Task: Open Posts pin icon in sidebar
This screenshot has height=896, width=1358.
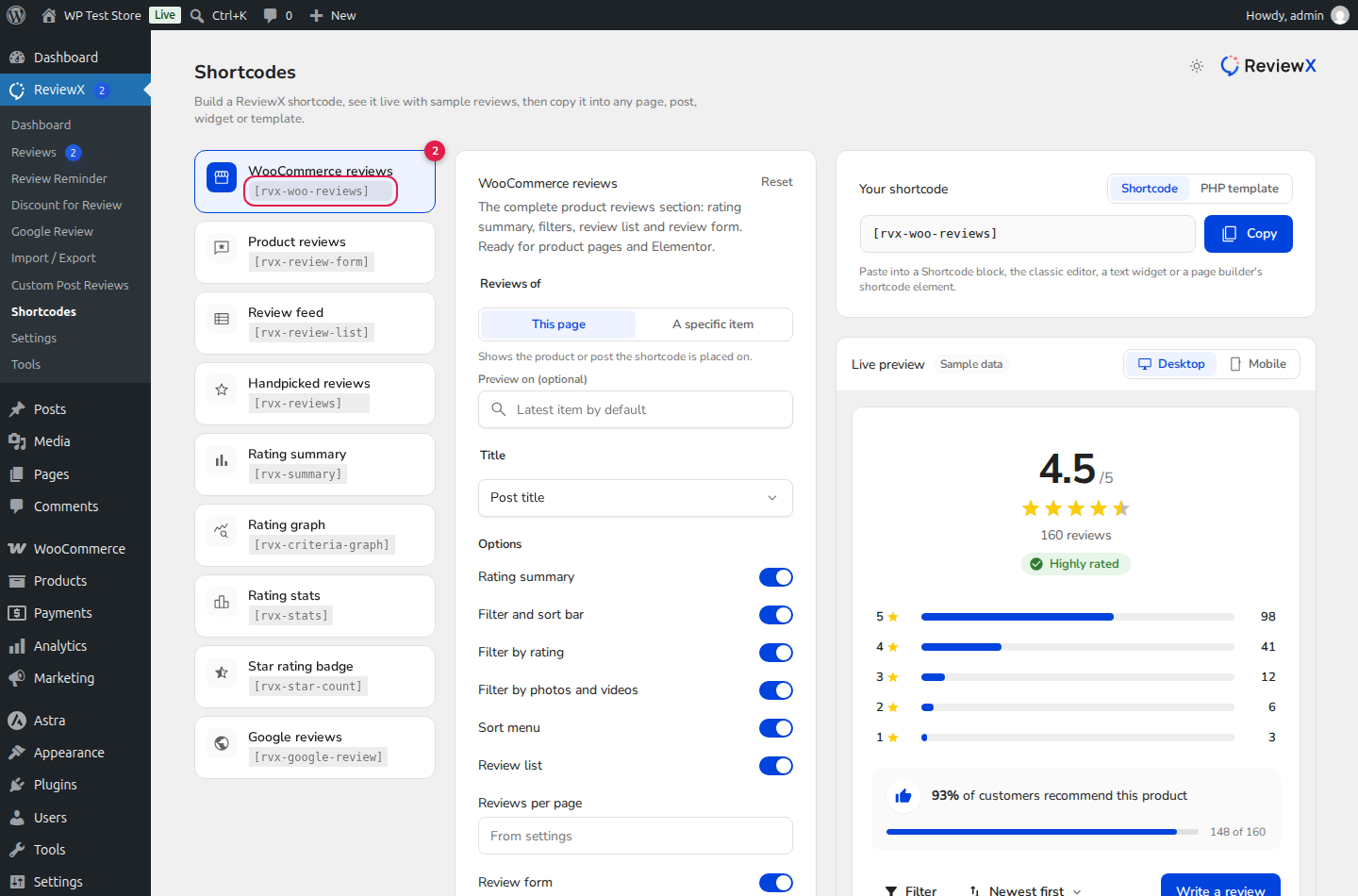Action: tap(17, 409)
